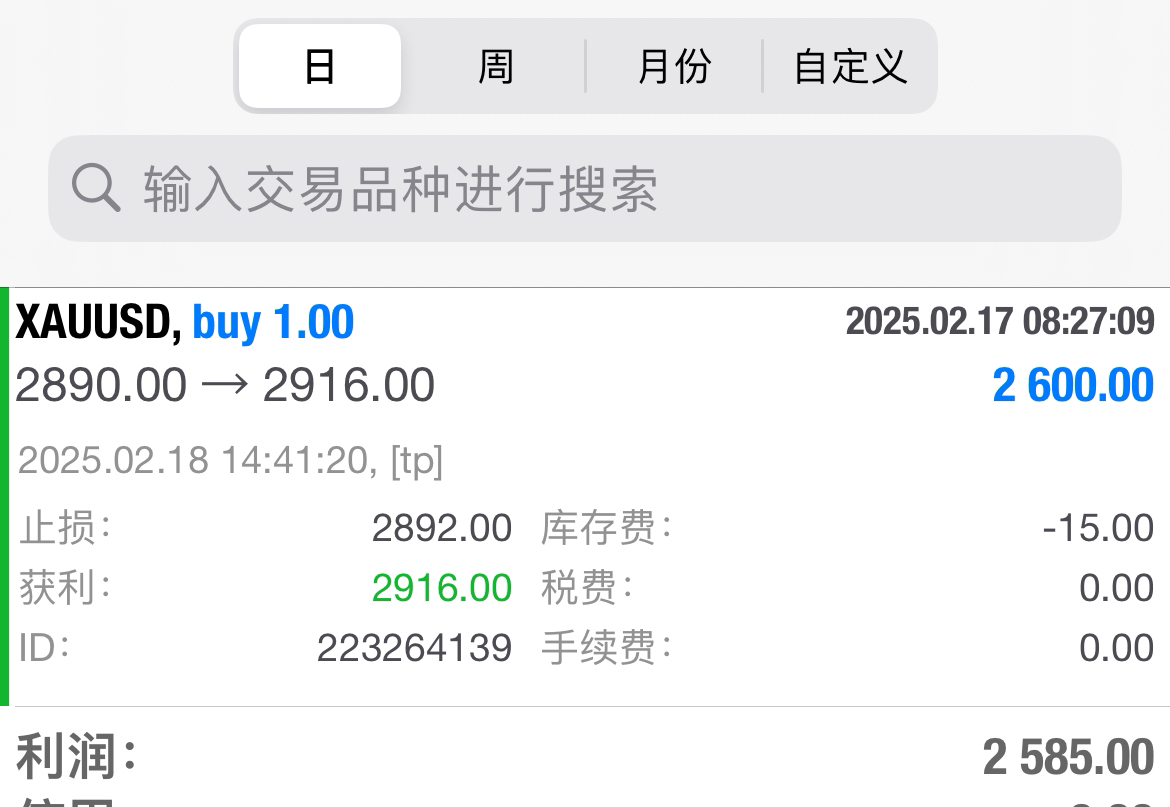Choose the 自定义 custom period tab
The height and width of the screenshot is (807, 1170).
tap(850, 67)
